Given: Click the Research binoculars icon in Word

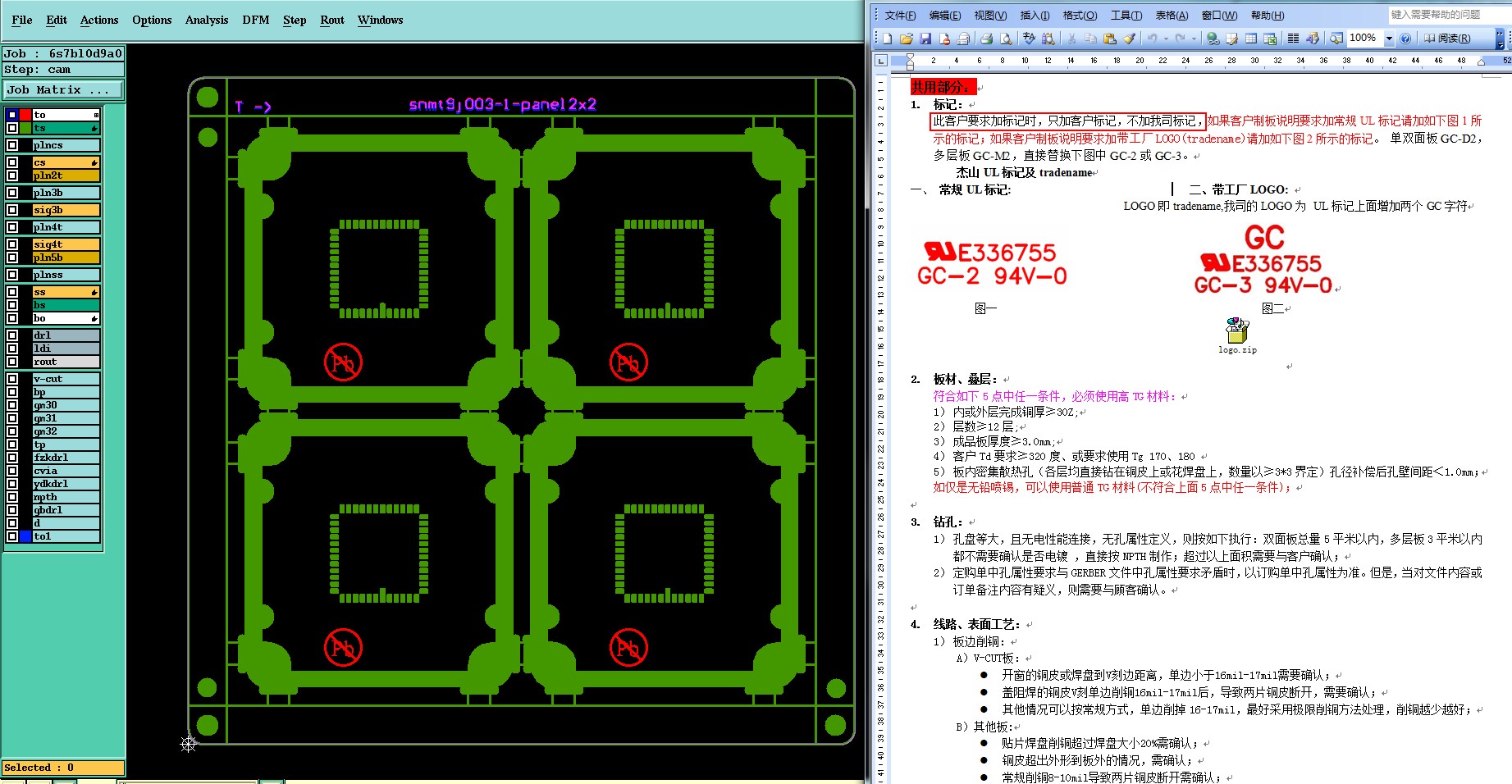Looking at the screenshot, I should pos(1048,39).
